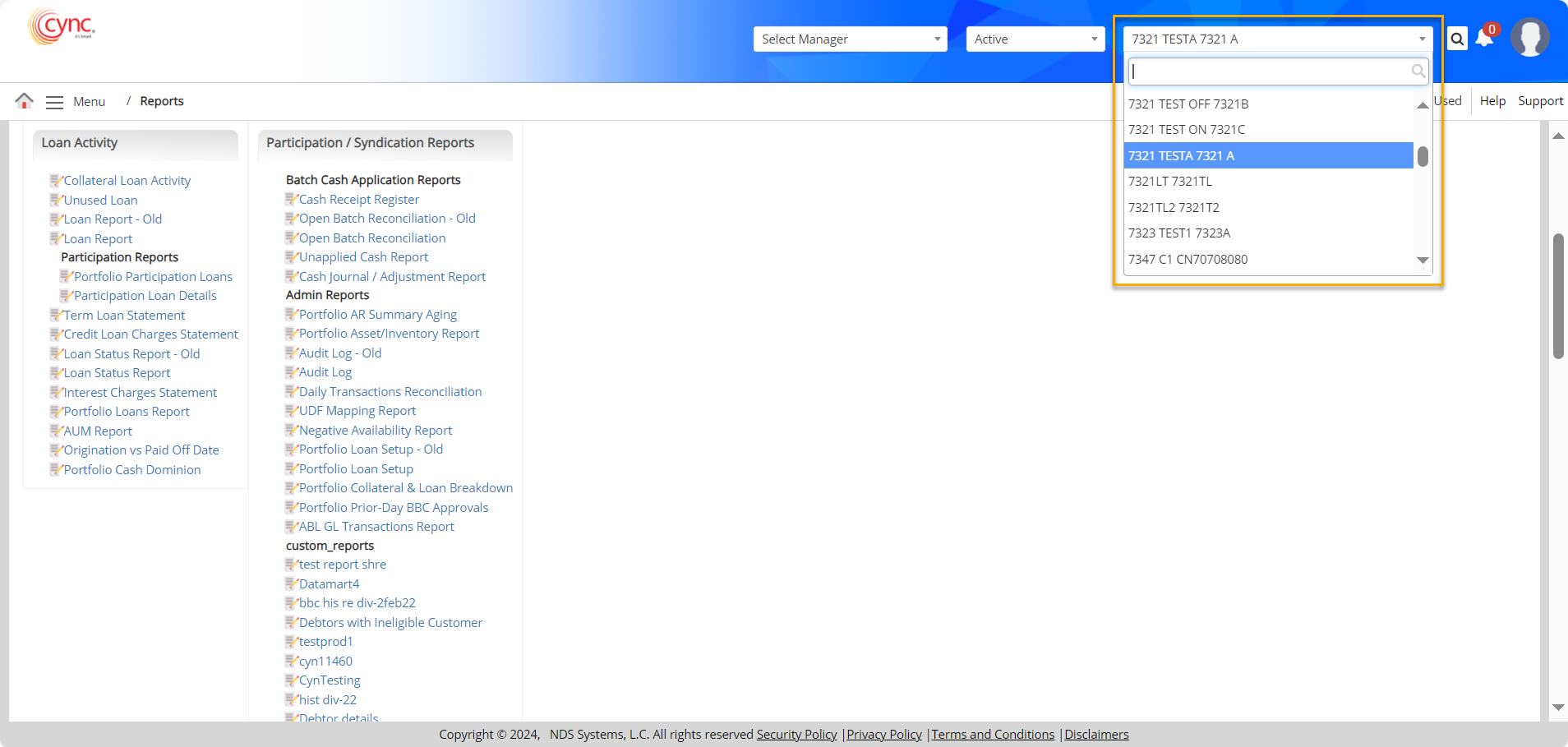The width and height of the screenshot is (1568, 747).
Task: Open the Term Loan Statement report
Action: 124,316
